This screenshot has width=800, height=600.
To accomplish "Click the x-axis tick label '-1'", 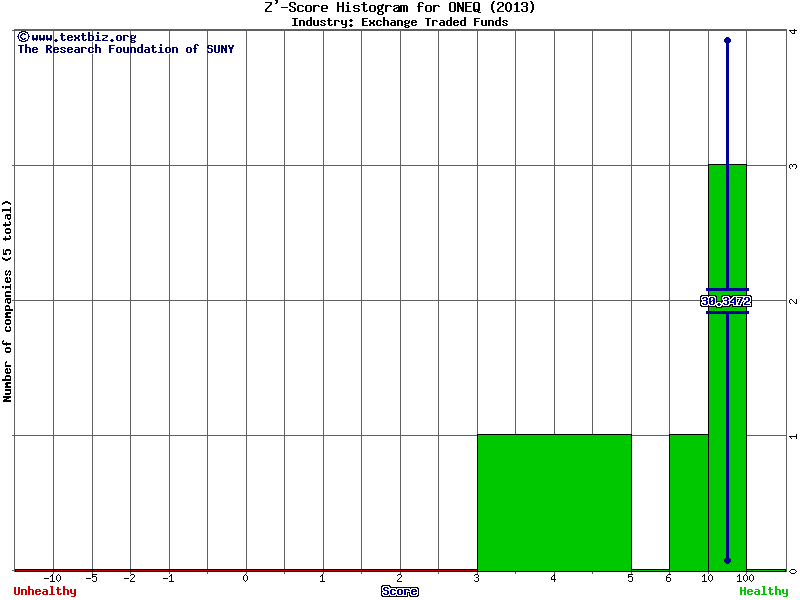I will [x=168, y=578].
